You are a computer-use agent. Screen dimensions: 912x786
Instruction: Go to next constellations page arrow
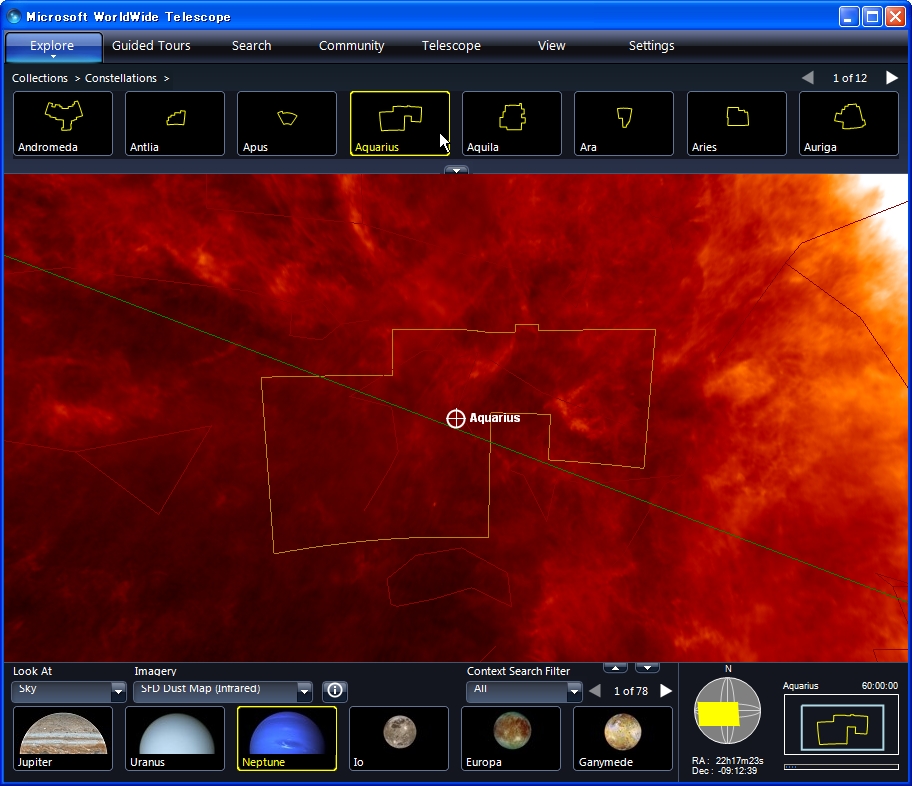(x=892, y=78)
